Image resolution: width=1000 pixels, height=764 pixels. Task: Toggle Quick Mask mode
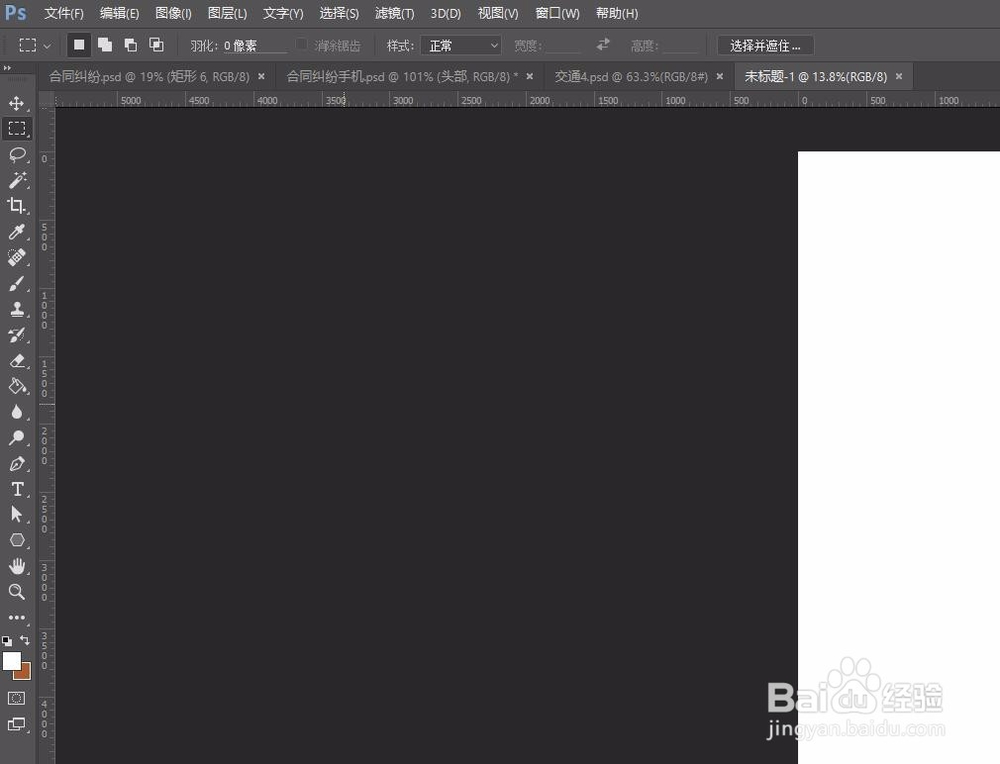point(17,698)
